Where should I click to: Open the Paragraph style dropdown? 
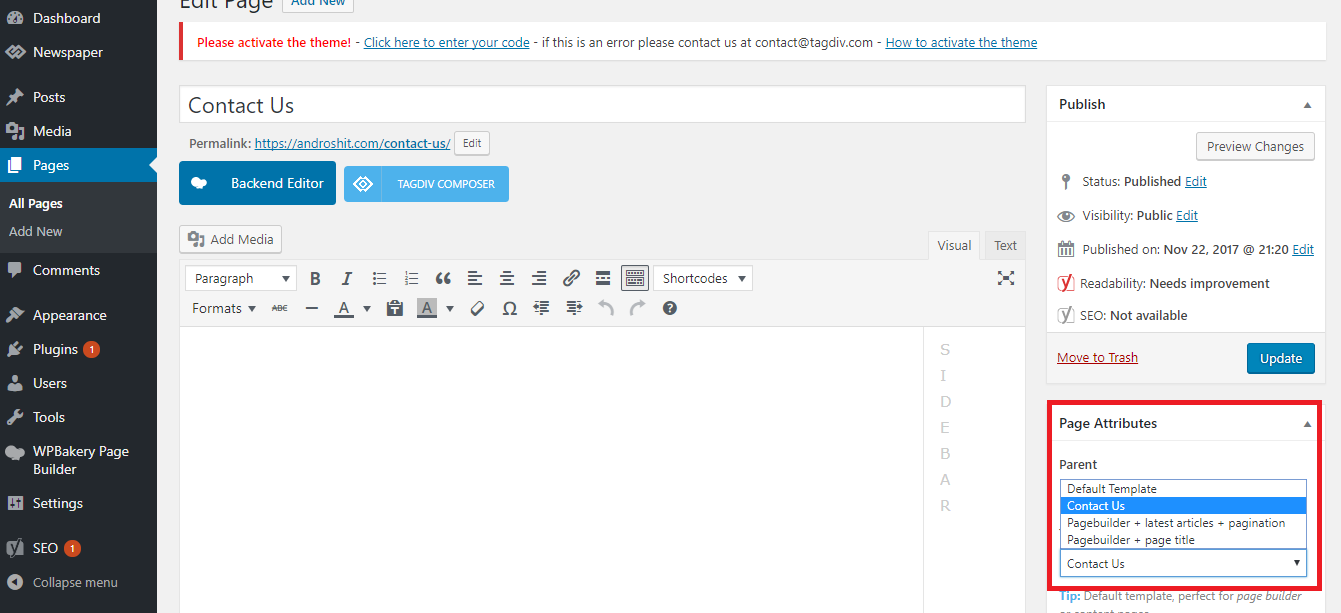point(240,278)
